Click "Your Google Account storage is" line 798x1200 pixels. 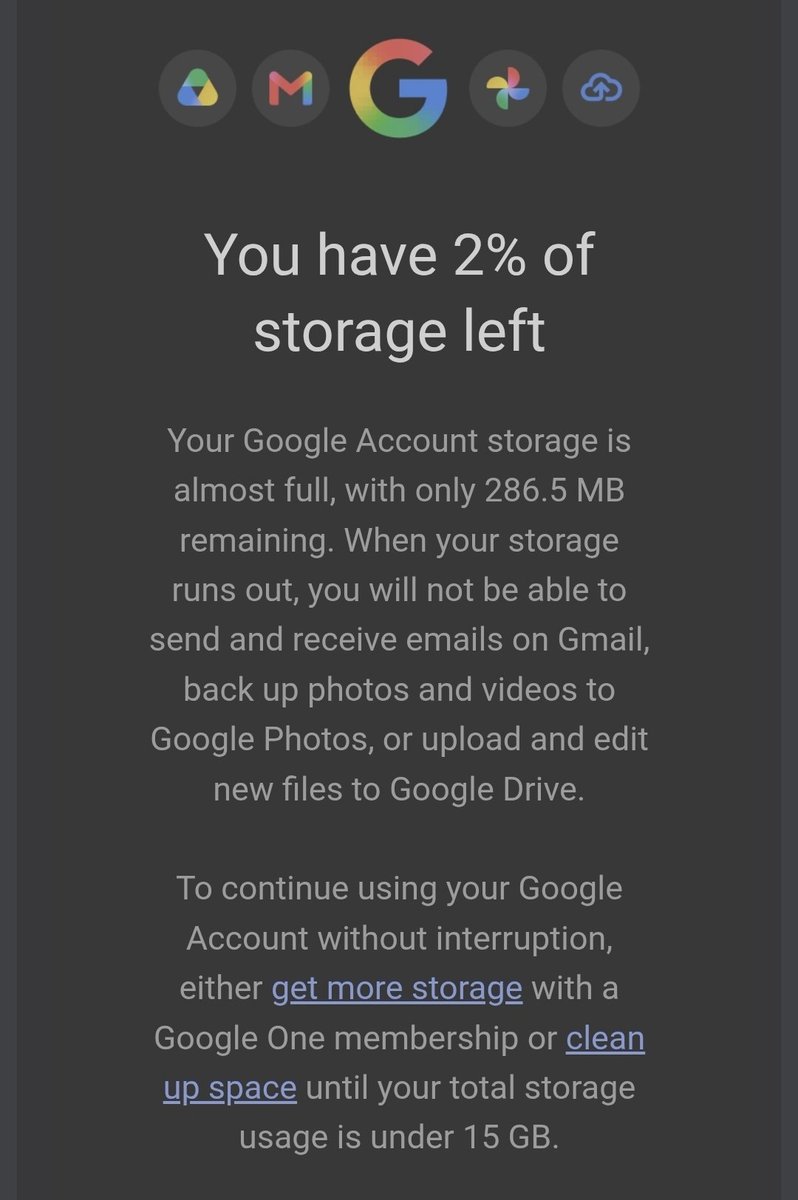click(399, 441)
